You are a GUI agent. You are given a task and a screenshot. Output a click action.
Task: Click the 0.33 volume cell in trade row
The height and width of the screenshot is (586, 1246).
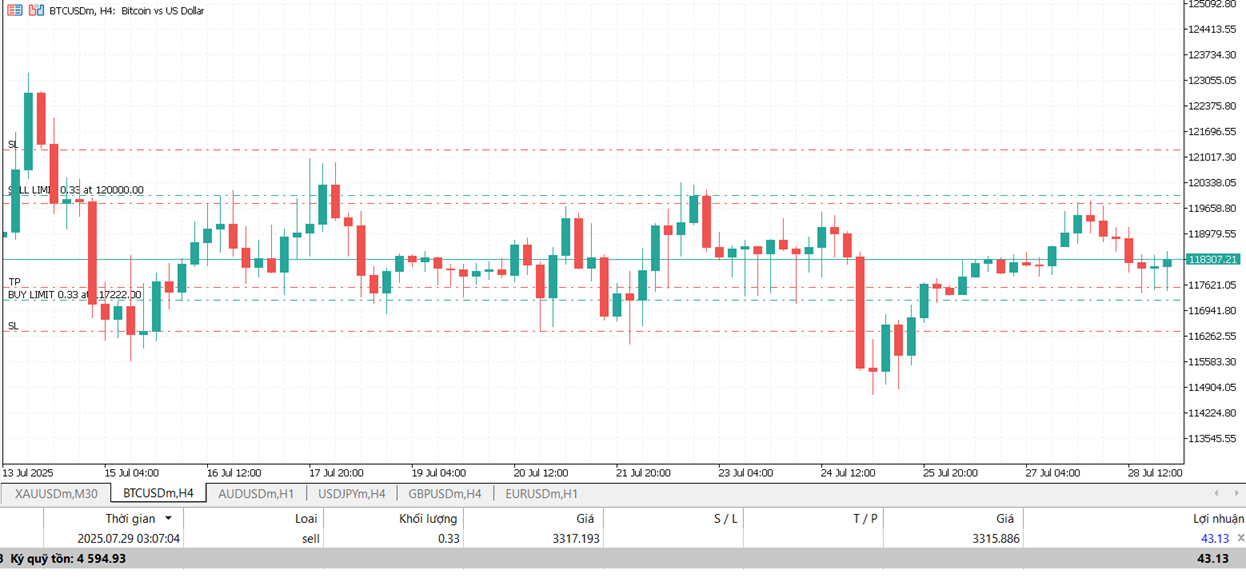(448, 538)
